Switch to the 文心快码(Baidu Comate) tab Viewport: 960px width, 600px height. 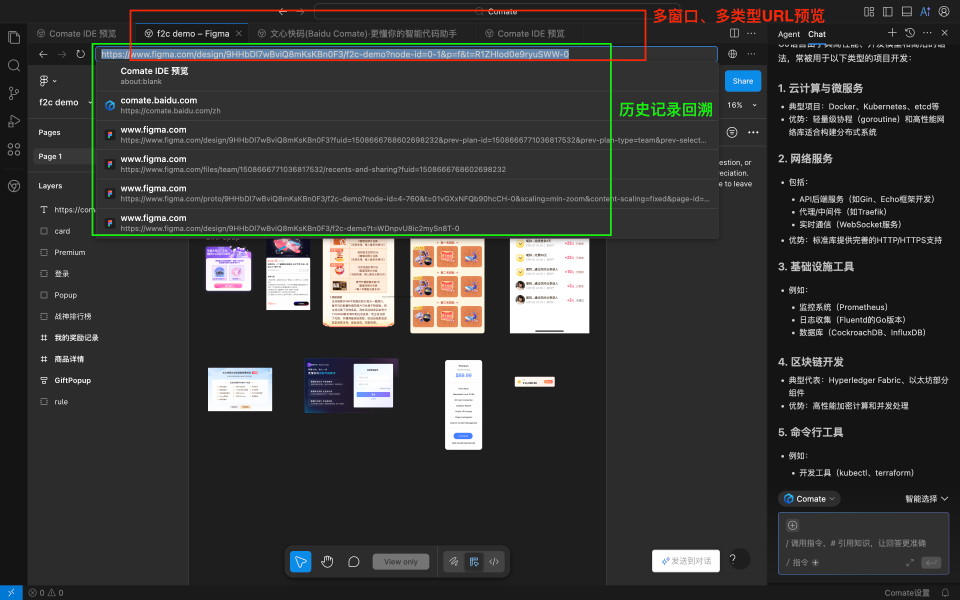pyautogui.click(x=358, y=34)
